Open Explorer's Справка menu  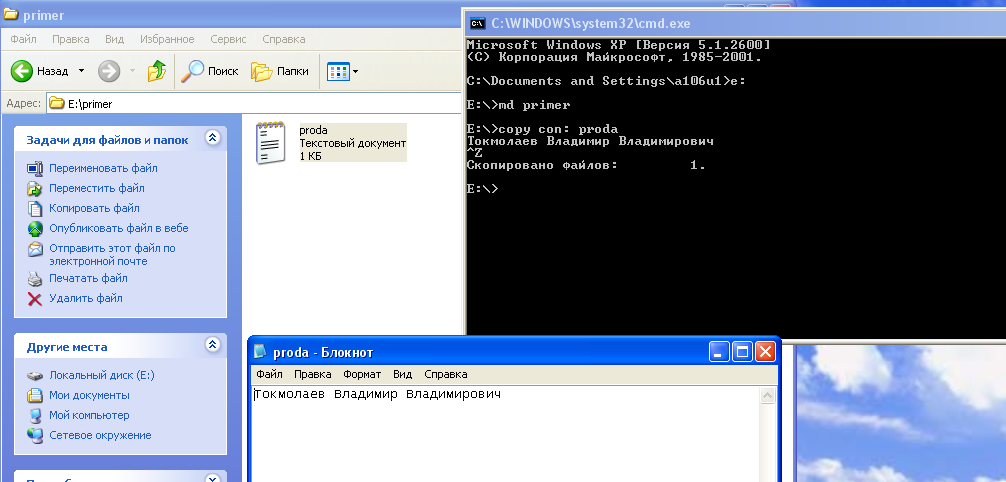284,39
